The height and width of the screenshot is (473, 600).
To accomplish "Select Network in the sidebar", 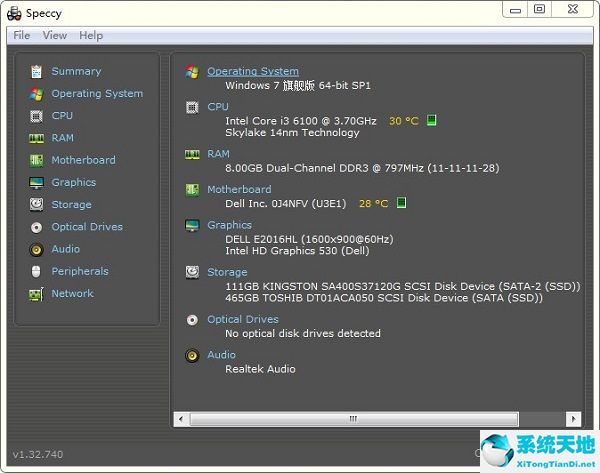I will [x=73, y=293].
